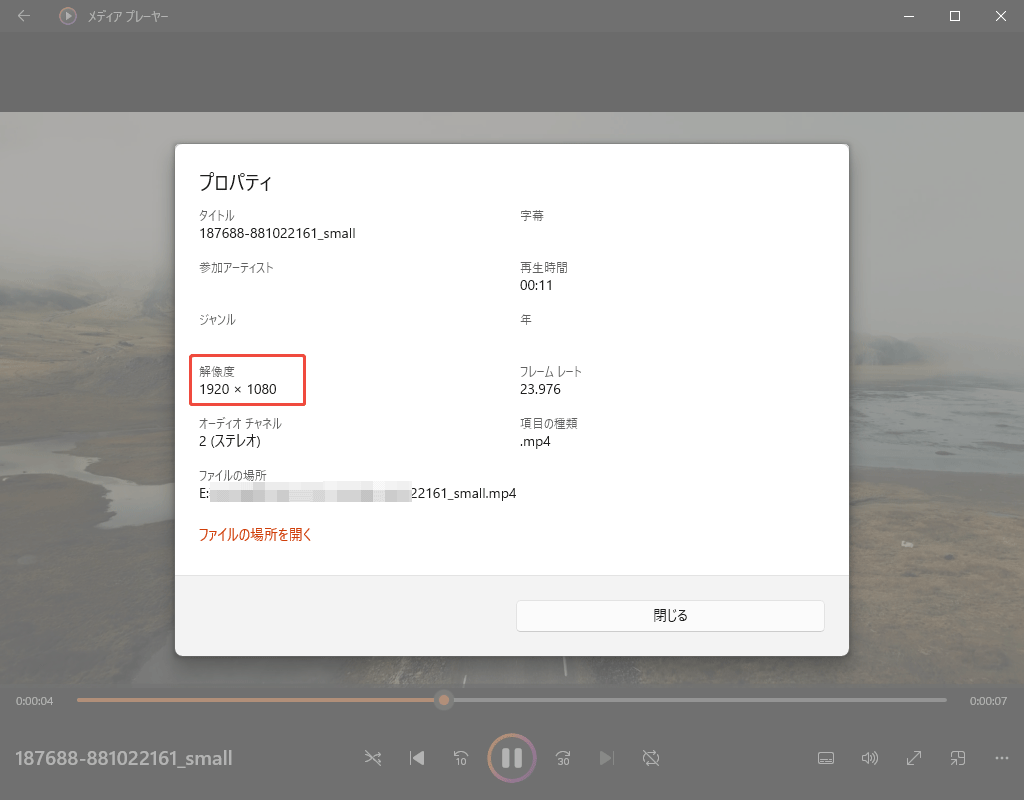
Task: Go to the previous track
Action: coord(416,758)
